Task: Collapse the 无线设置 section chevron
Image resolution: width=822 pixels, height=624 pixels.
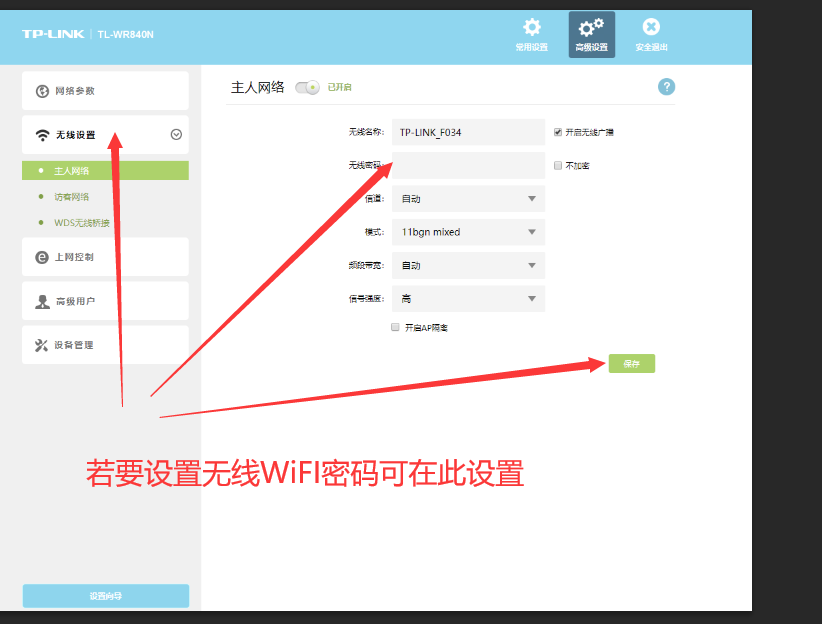Action: 176,135
